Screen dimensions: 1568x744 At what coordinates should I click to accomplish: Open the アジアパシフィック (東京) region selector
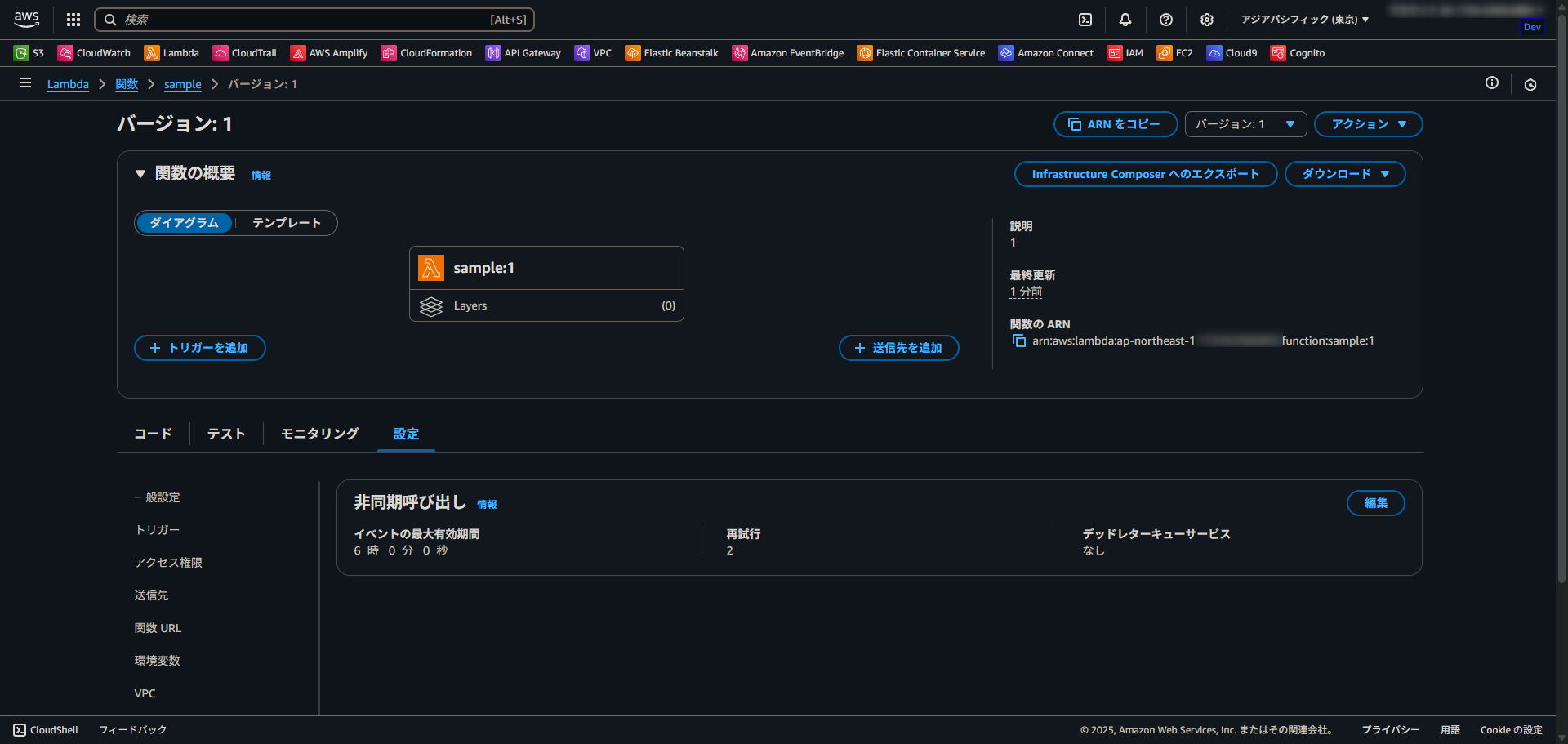click(1305, 20)
